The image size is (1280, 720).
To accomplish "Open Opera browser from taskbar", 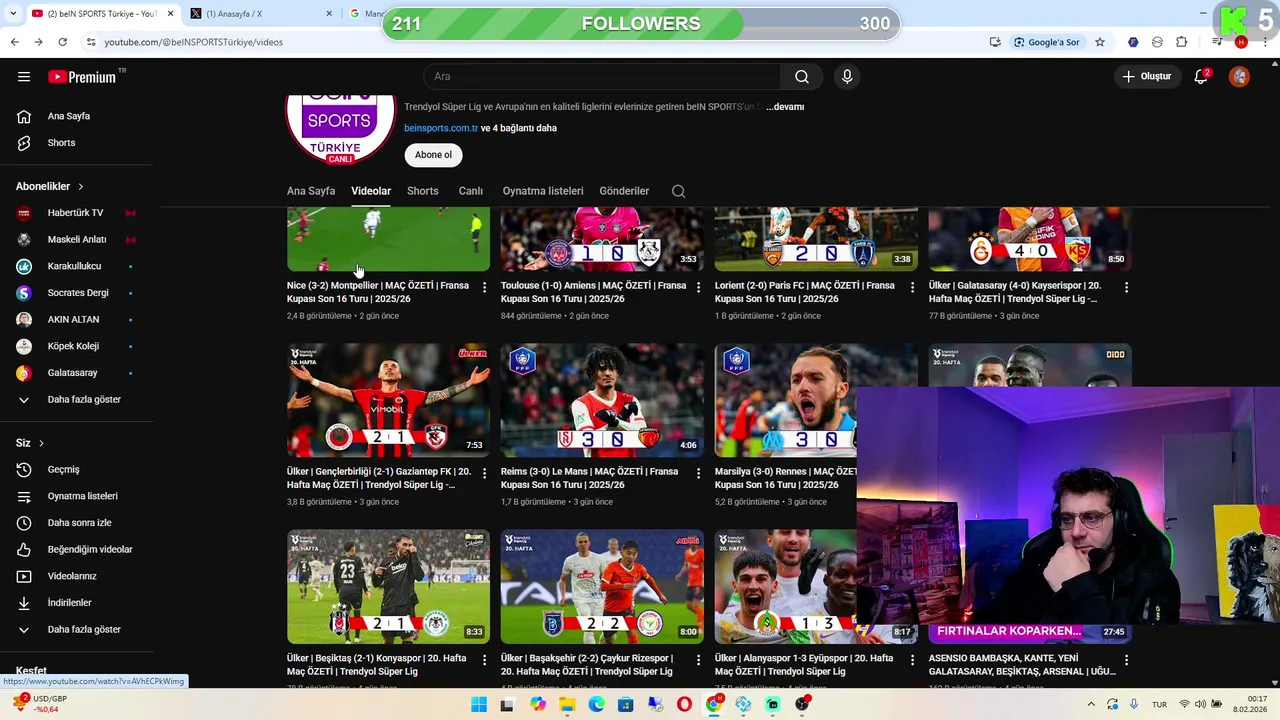I will tap(684, 705).
